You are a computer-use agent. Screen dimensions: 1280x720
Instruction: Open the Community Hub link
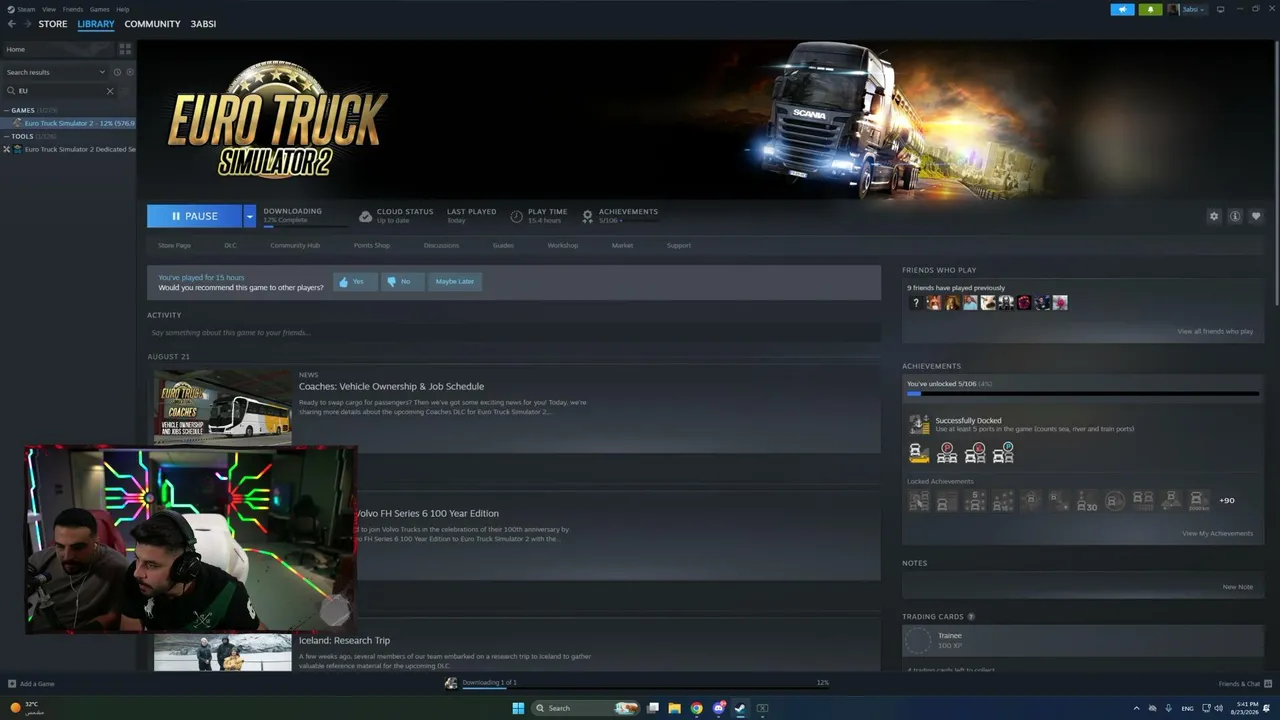[294, 245]
